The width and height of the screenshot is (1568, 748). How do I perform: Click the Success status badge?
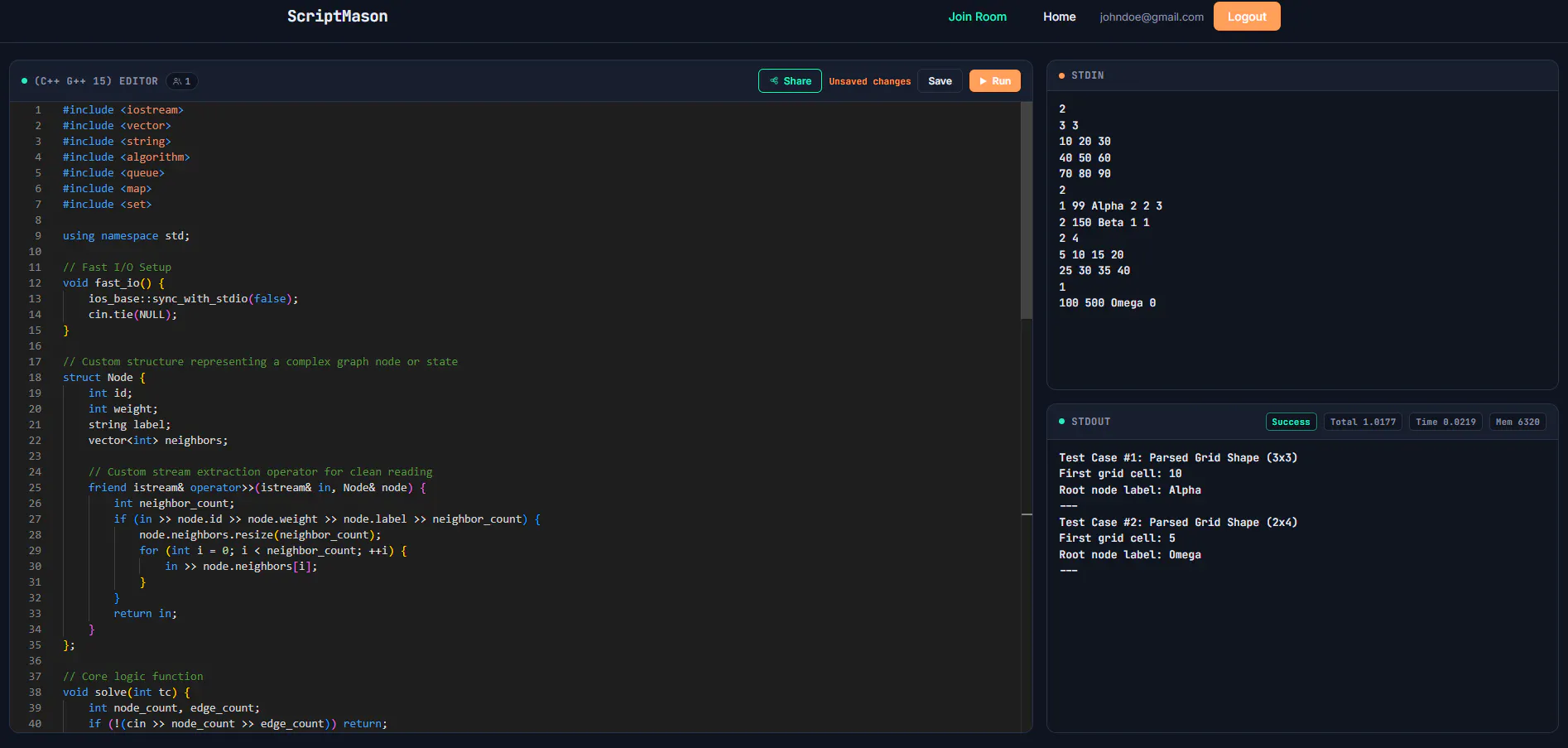click(x=1291, y=422)
